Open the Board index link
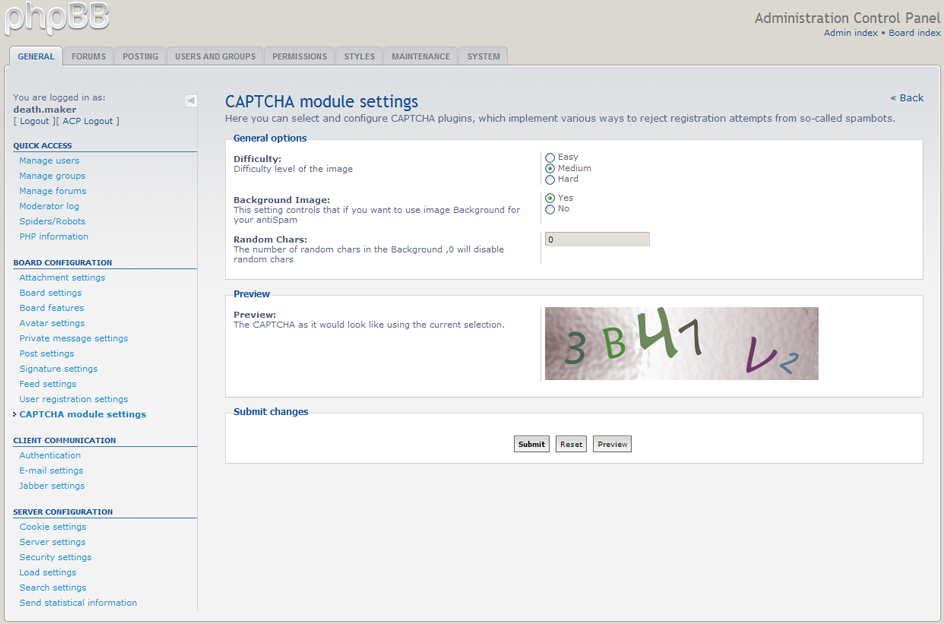The width and height of the screenshot is (944, 624). point(914,33)
